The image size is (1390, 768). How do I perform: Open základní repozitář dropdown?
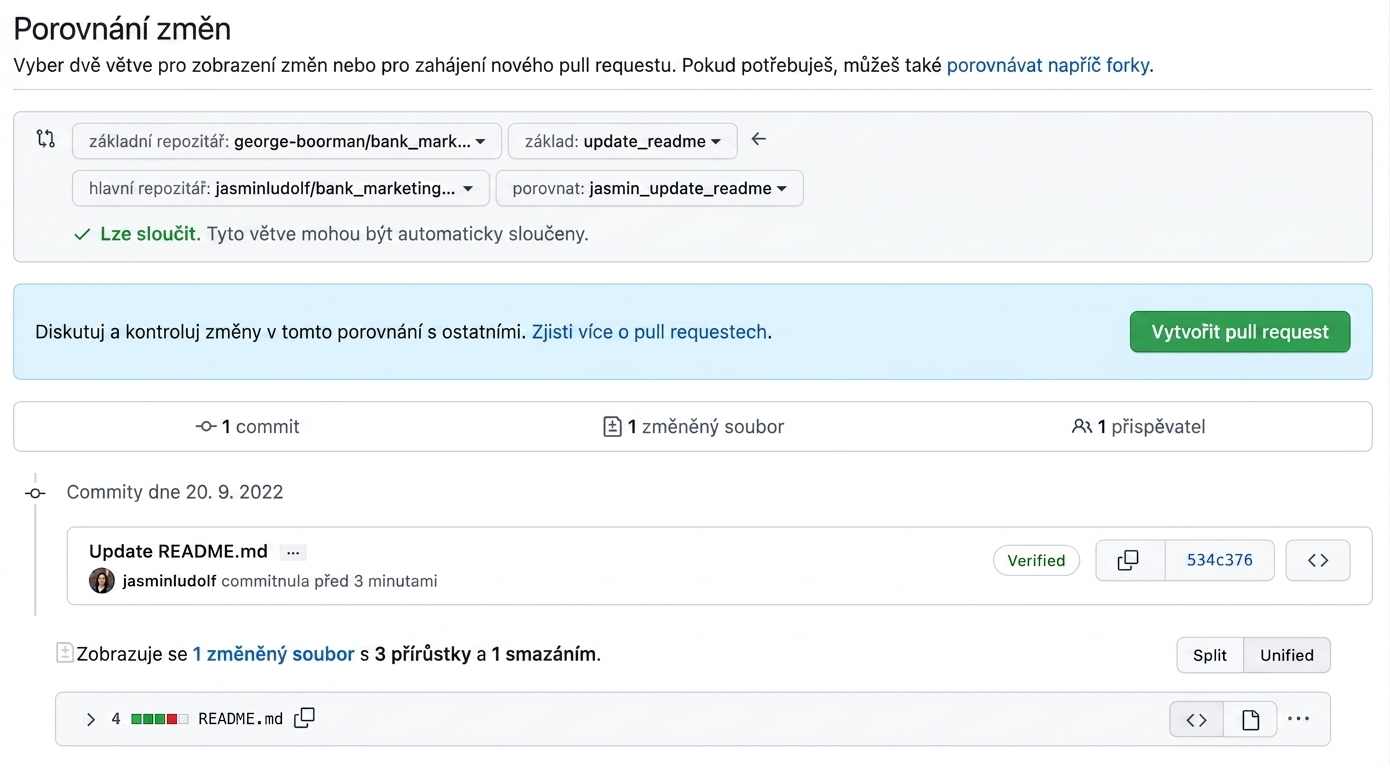pyautogui.click(x=286, y=141)
